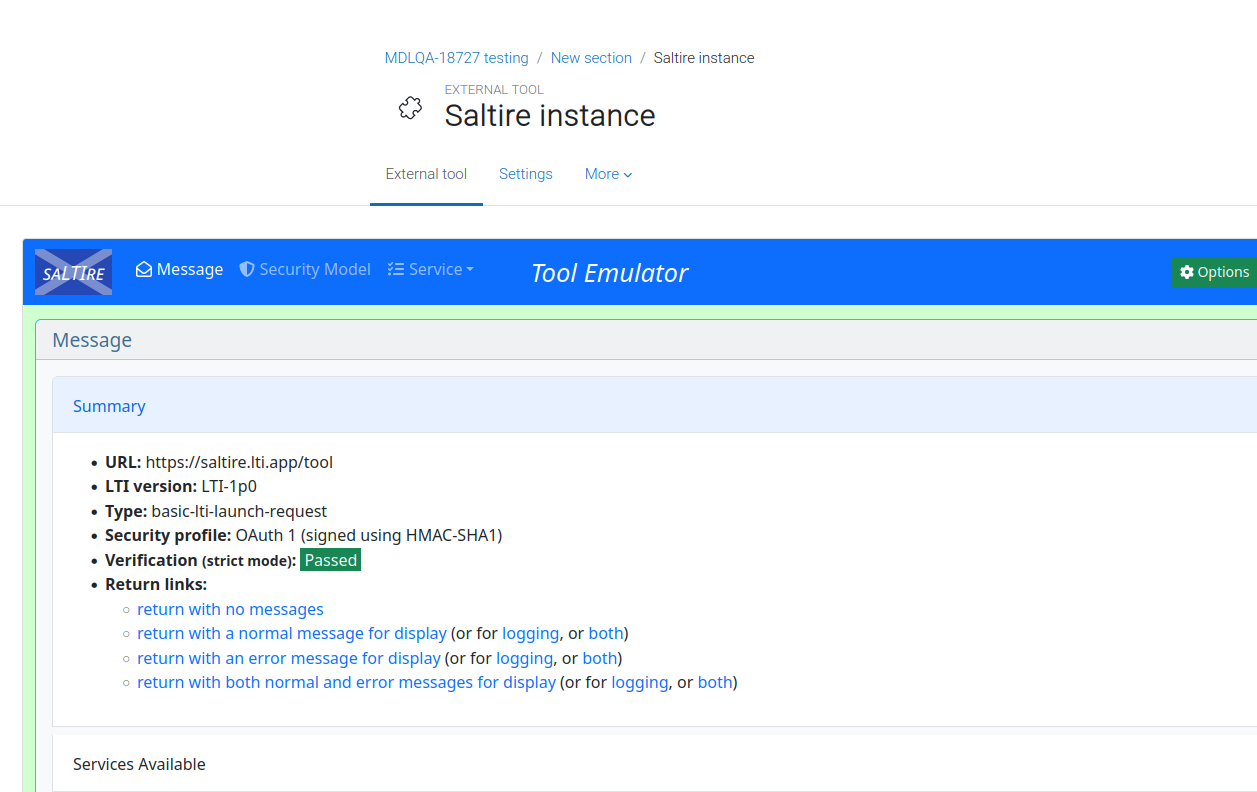The height and width of the screenshot is (792, 1257).
Task: Click return with no messages link
Action: (230, 609)
